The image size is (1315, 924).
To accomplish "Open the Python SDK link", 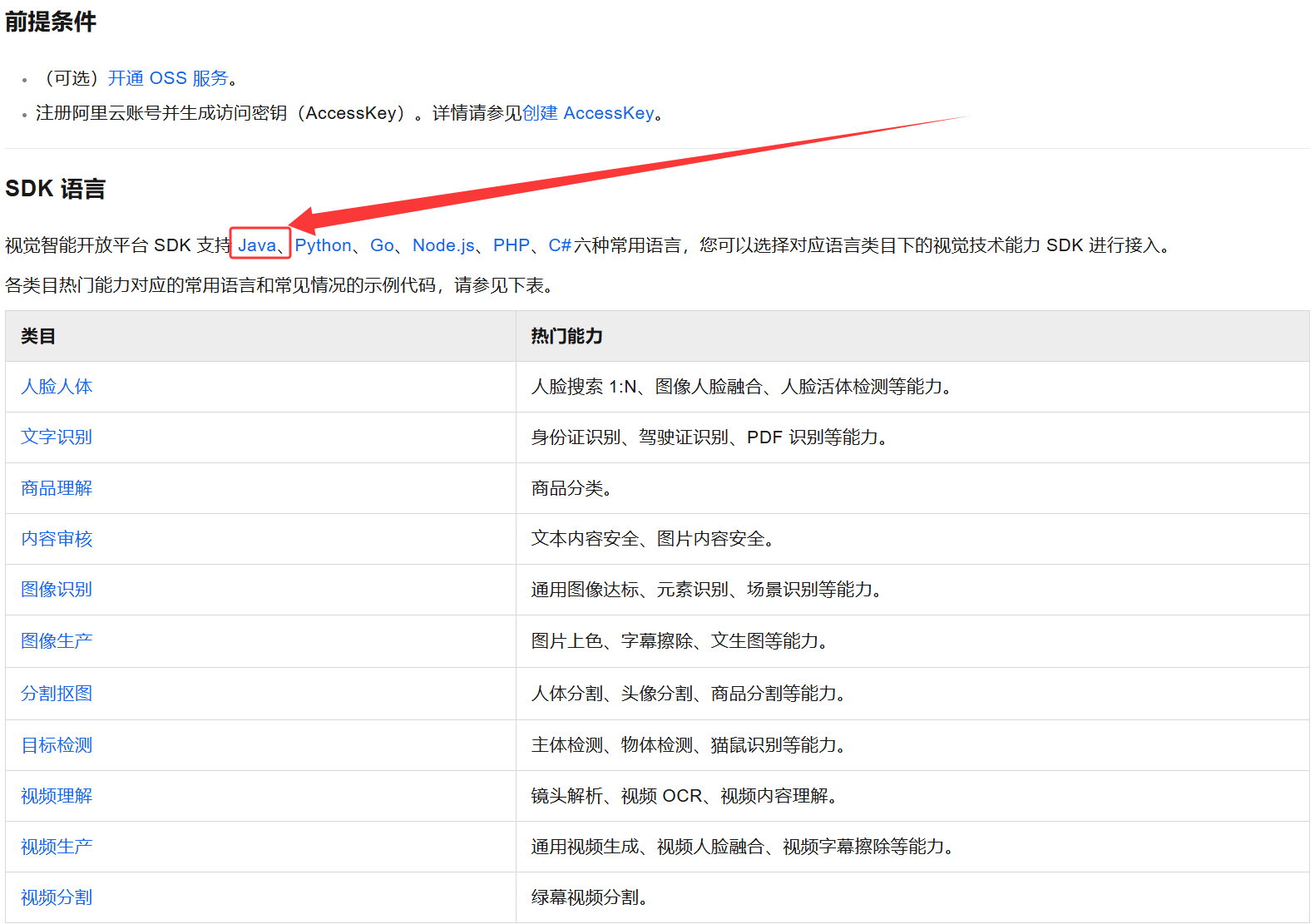I will click(323, 245).
